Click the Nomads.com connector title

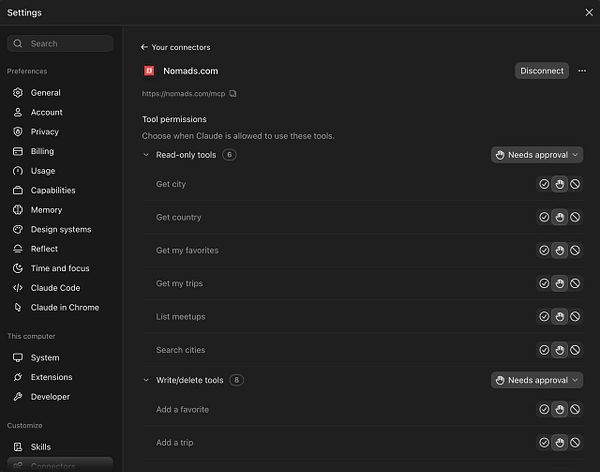191,71
